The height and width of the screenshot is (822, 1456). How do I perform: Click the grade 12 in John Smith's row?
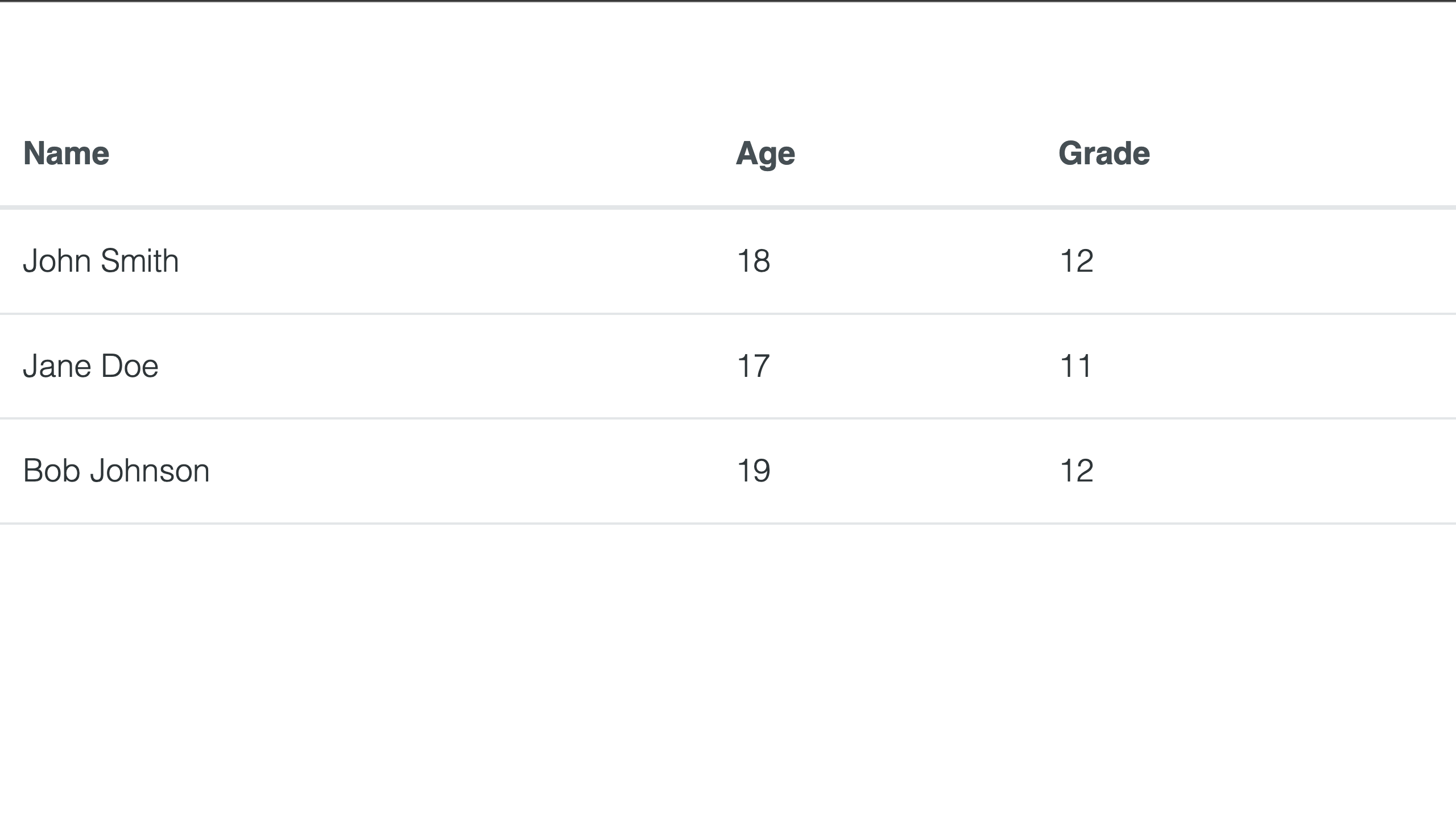[1077, 261]
